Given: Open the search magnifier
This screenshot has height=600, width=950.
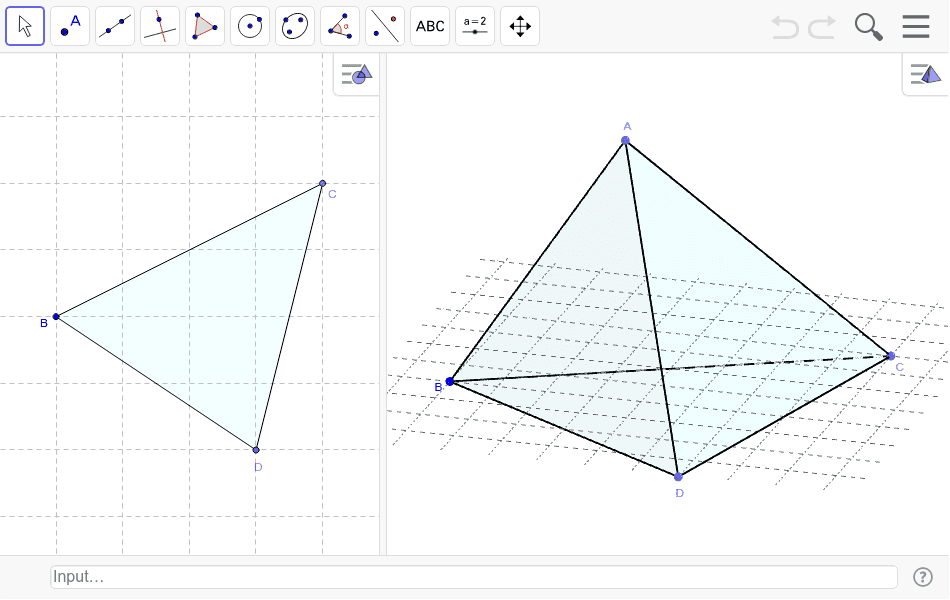Looking at the screenshot, I should [x=868, y=27].
